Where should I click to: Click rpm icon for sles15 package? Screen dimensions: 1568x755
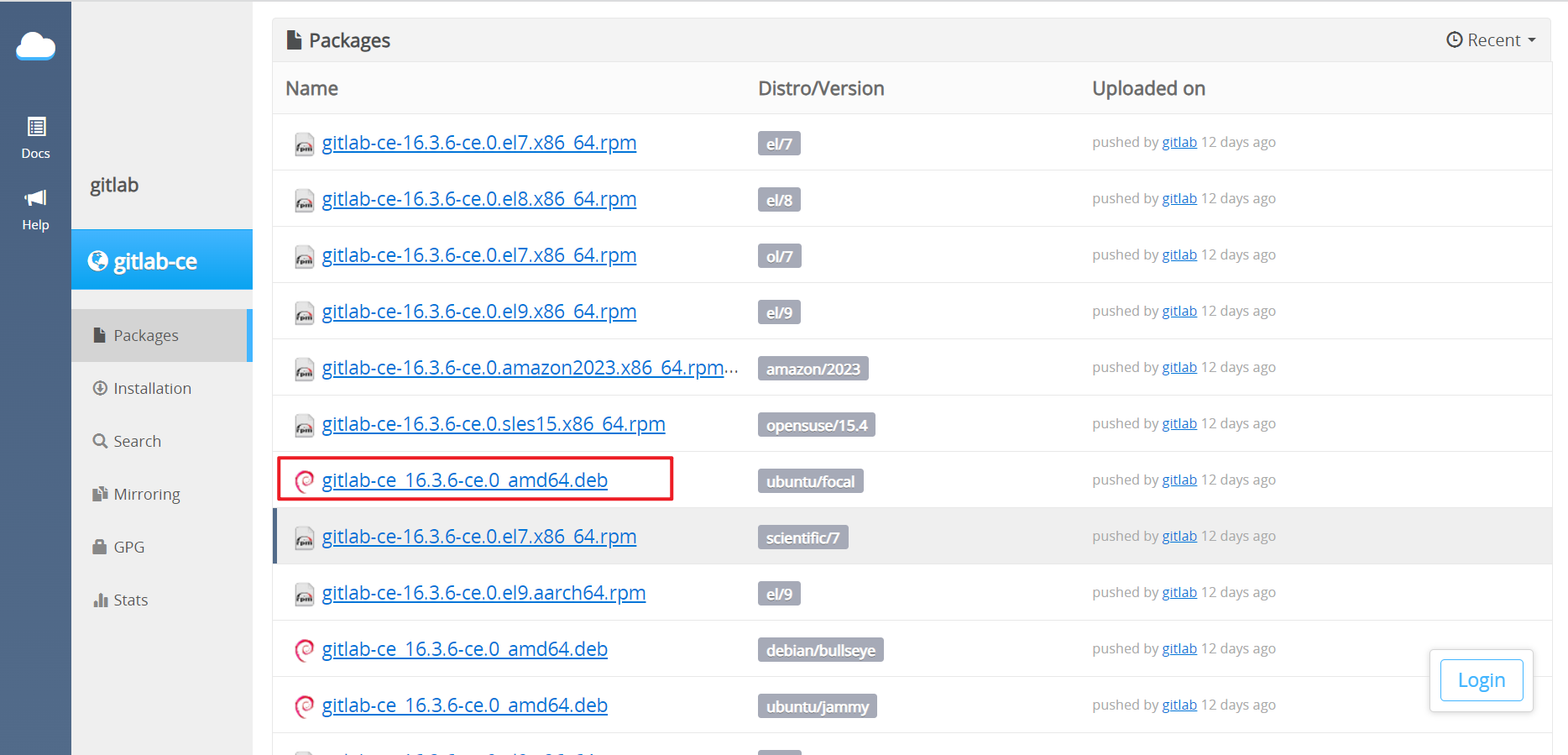(304, 426)
